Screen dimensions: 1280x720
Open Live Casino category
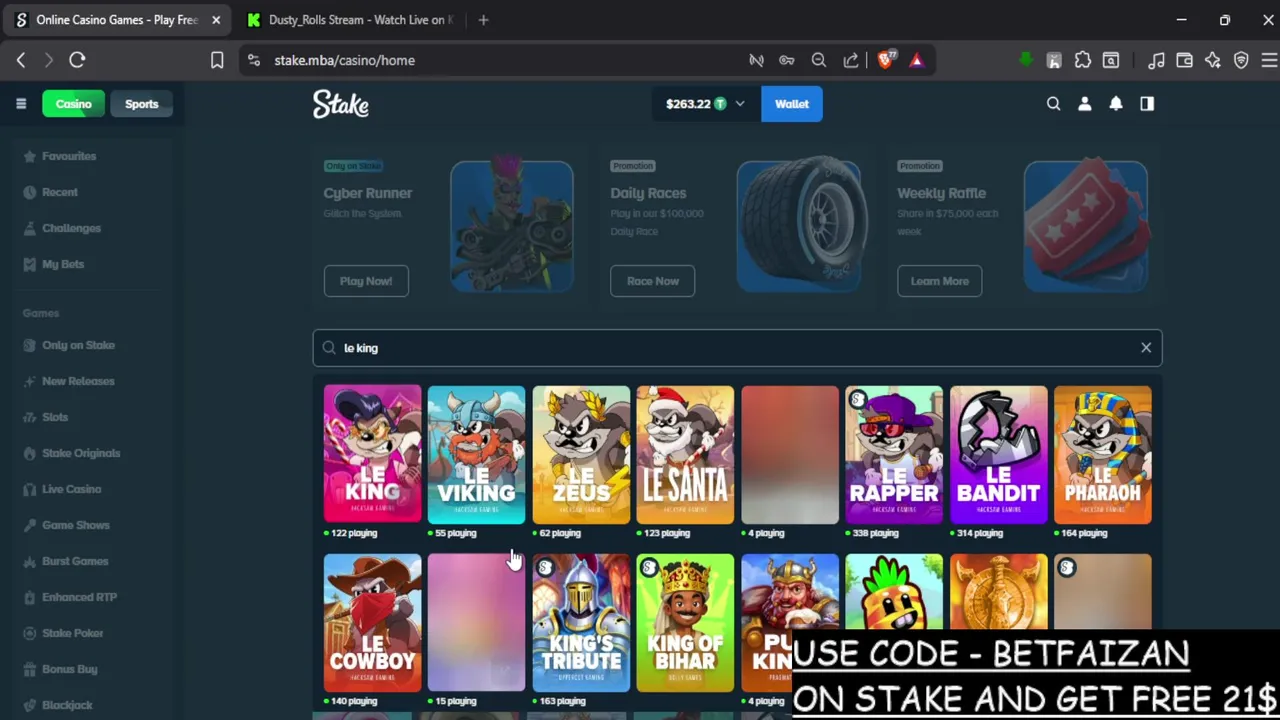(71, 489)
